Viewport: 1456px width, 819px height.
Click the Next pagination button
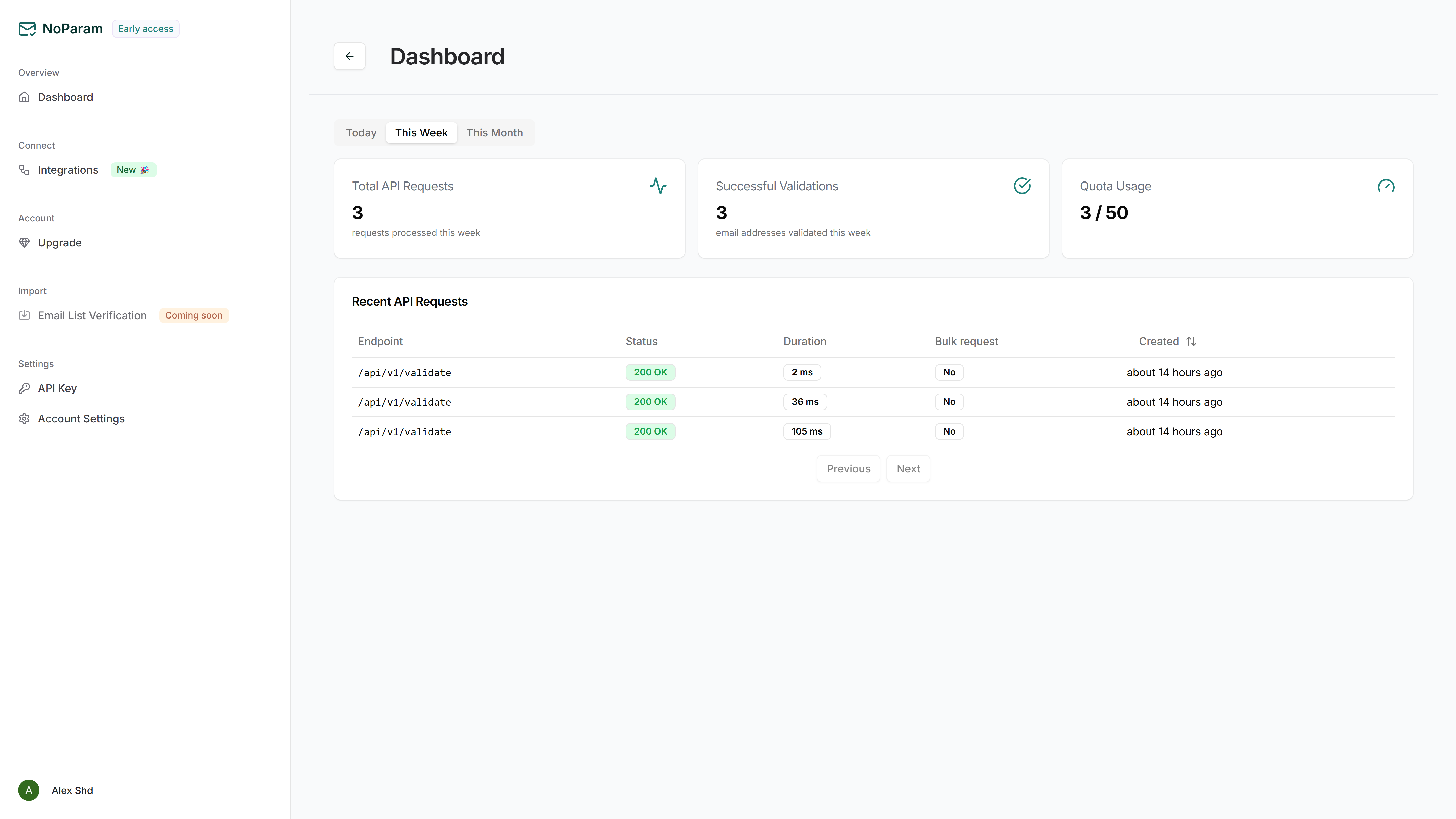click(x=908, y=469)
